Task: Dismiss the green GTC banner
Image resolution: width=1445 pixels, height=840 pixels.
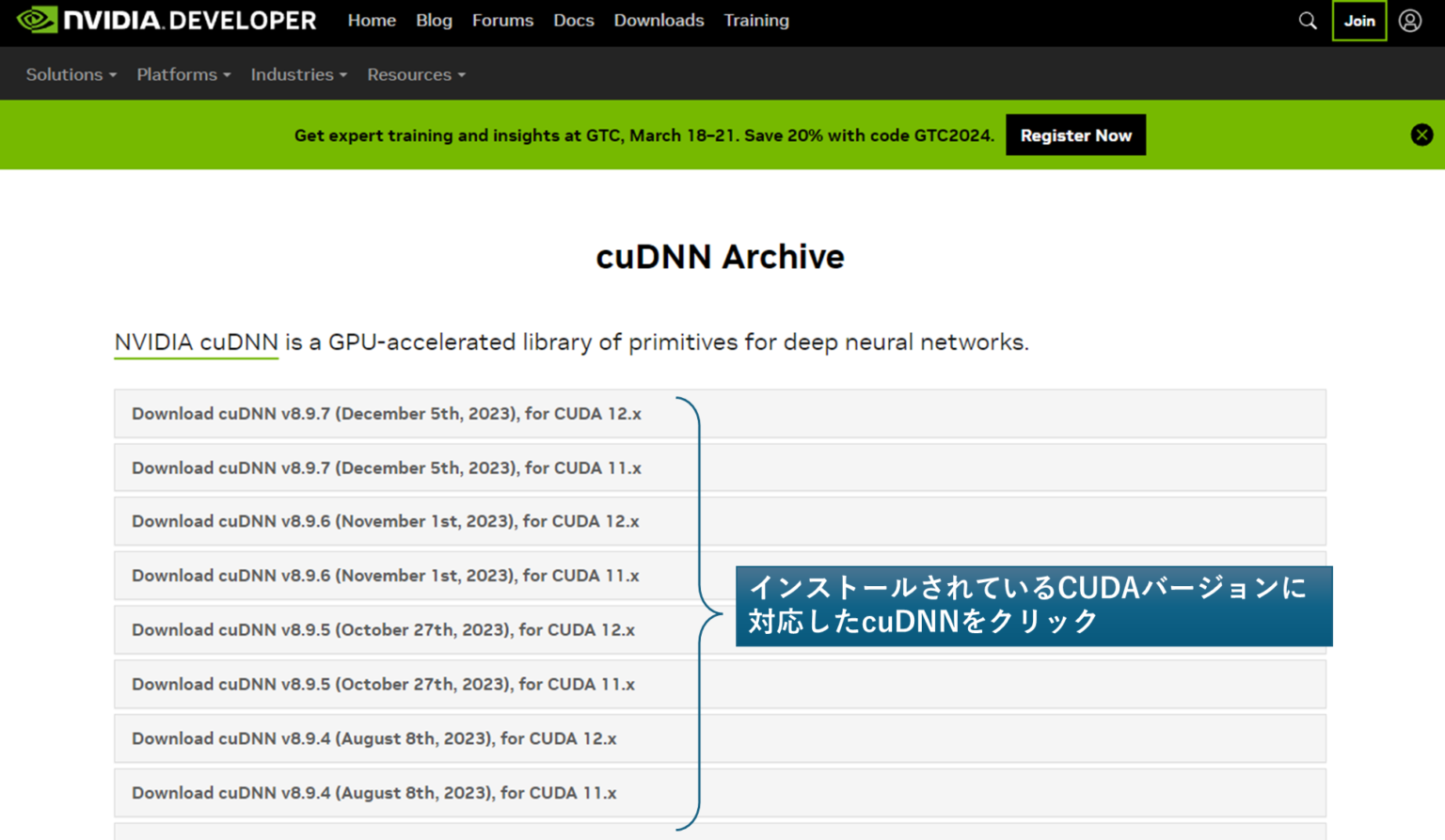Action: (1421, 135)
